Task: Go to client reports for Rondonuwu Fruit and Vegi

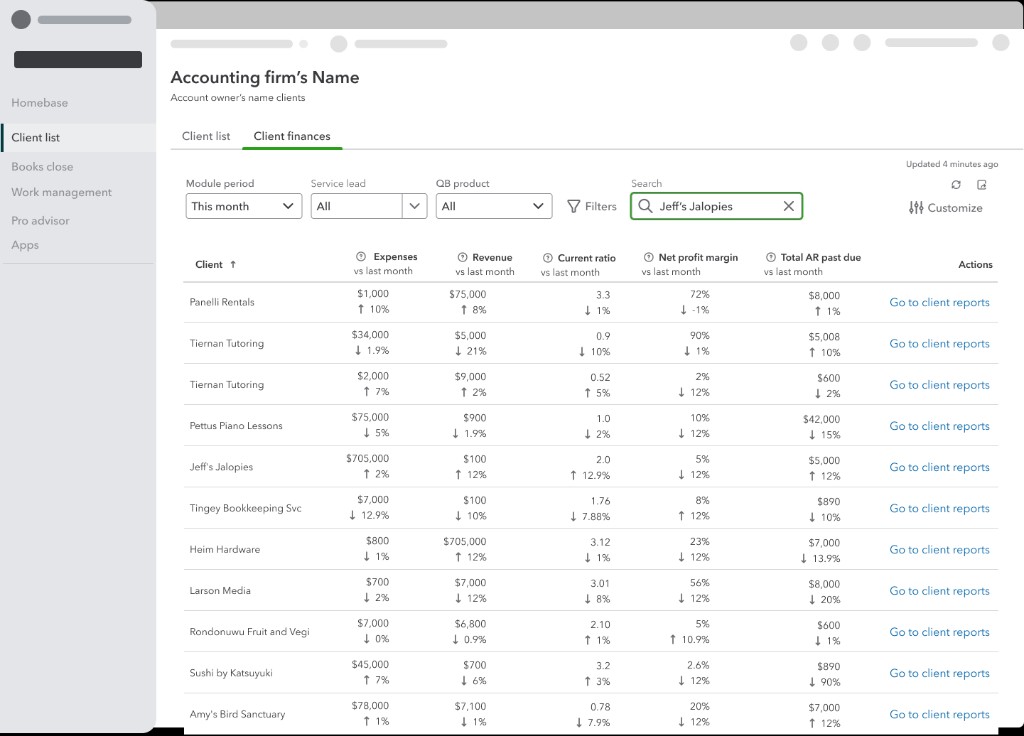Action: click(939, 632)
